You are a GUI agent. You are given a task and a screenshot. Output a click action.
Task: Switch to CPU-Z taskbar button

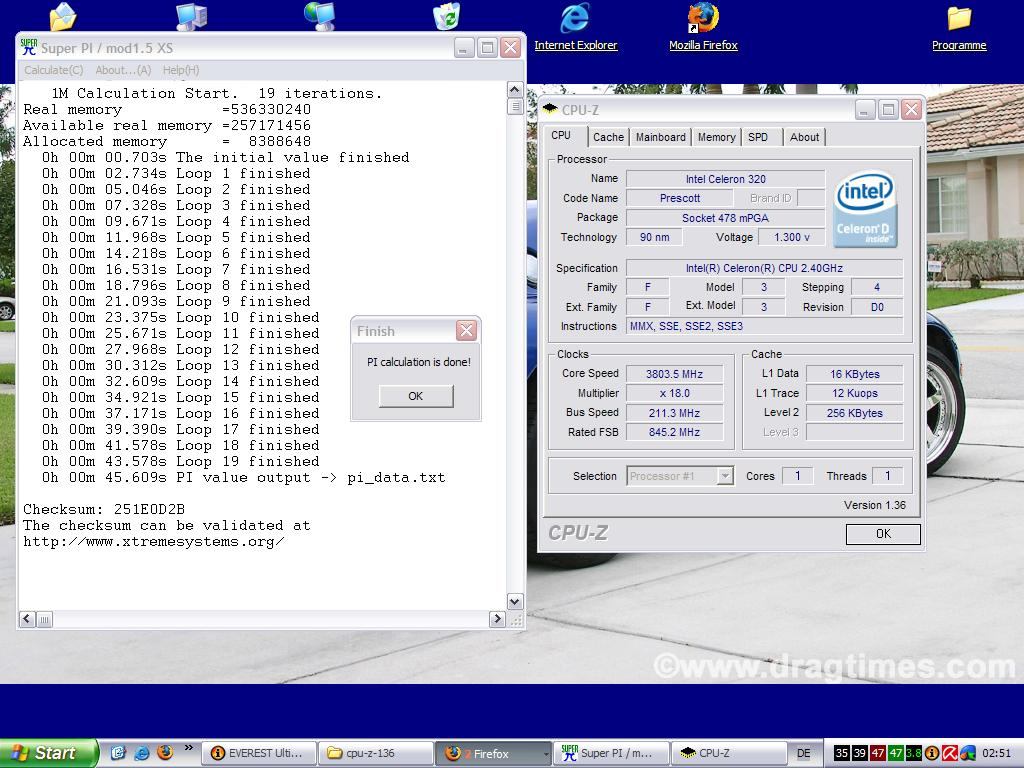(x=729, y=753)
